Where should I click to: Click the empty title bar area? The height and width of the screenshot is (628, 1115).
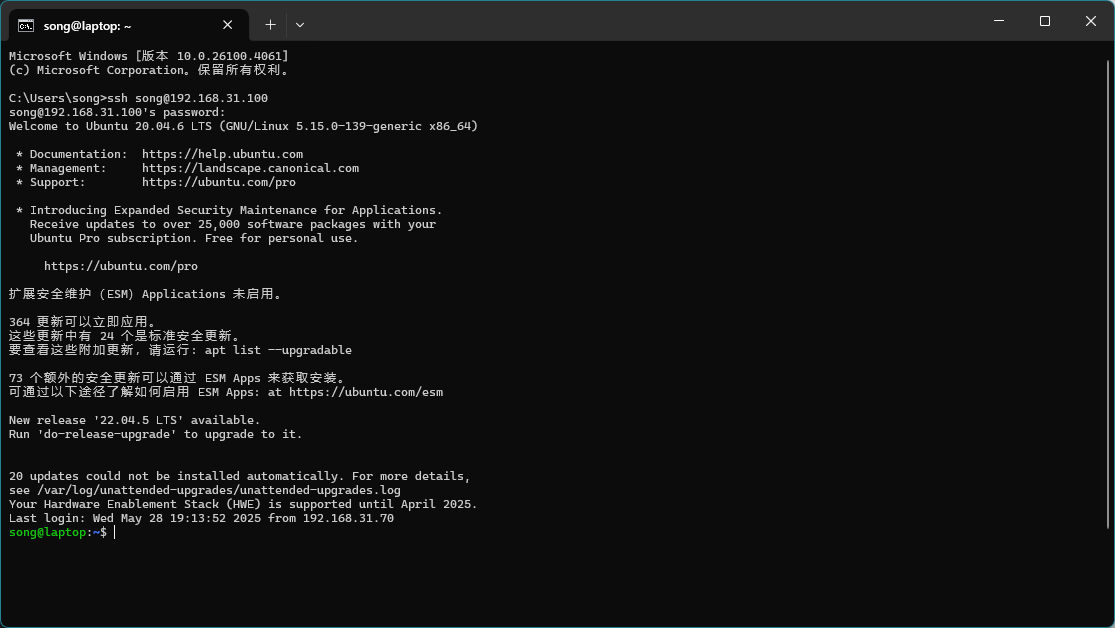640,22
